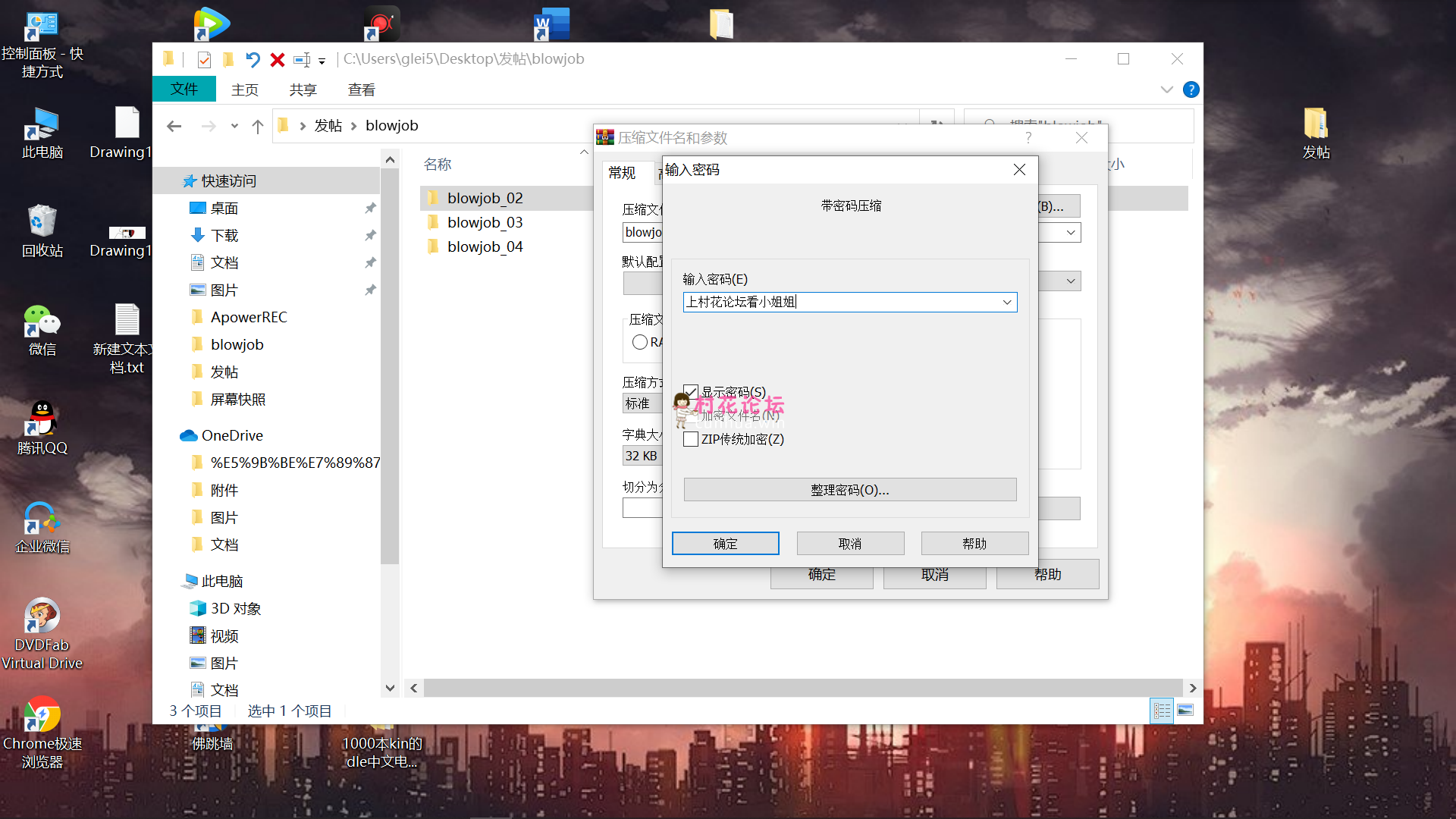Open the Explorer recent locations dropdown chevron

234,126
